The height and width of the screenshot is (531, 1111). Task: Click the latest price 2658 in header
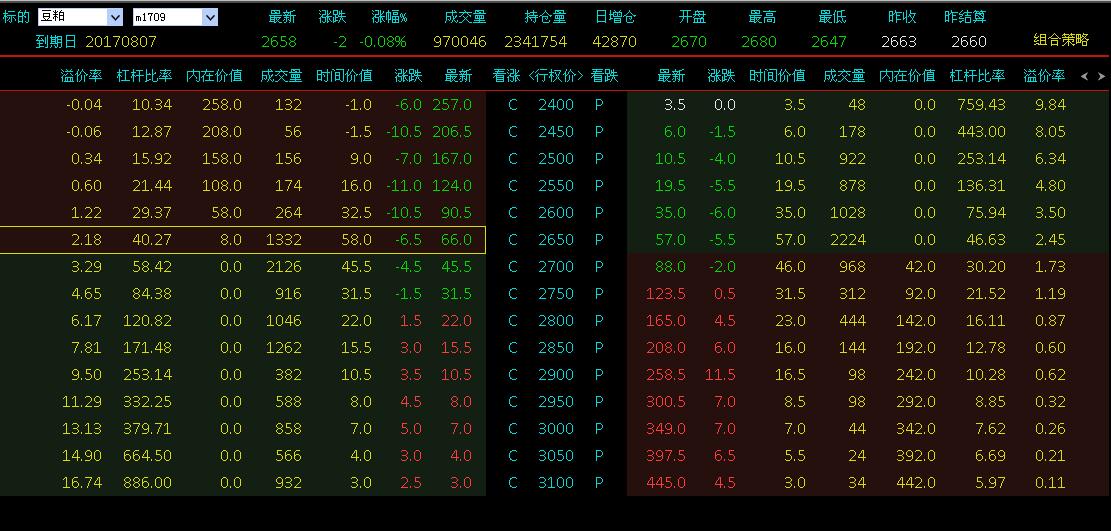[x=279, y=42]
